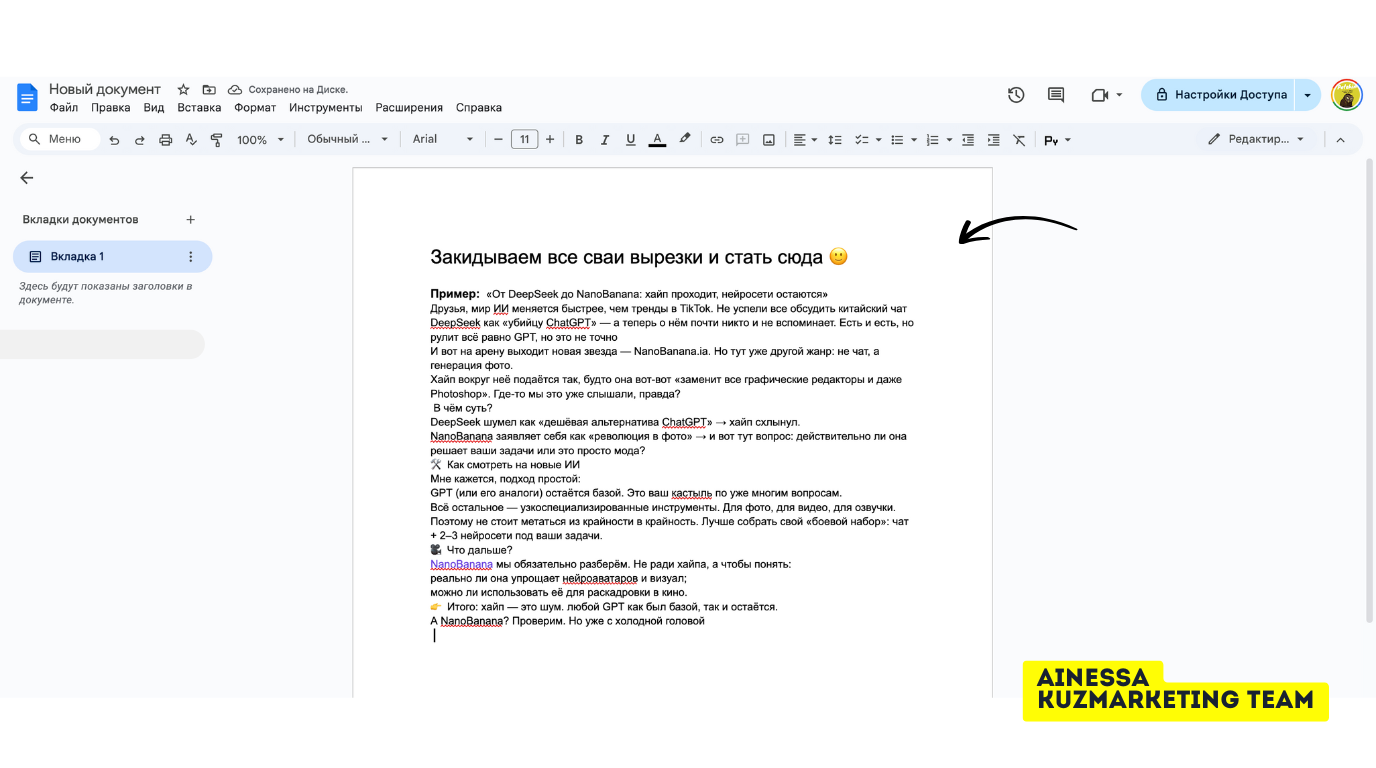This screenshot has width=1376, height=768.
Task: Open the Google Docs home icon
Action: point(27,97)
